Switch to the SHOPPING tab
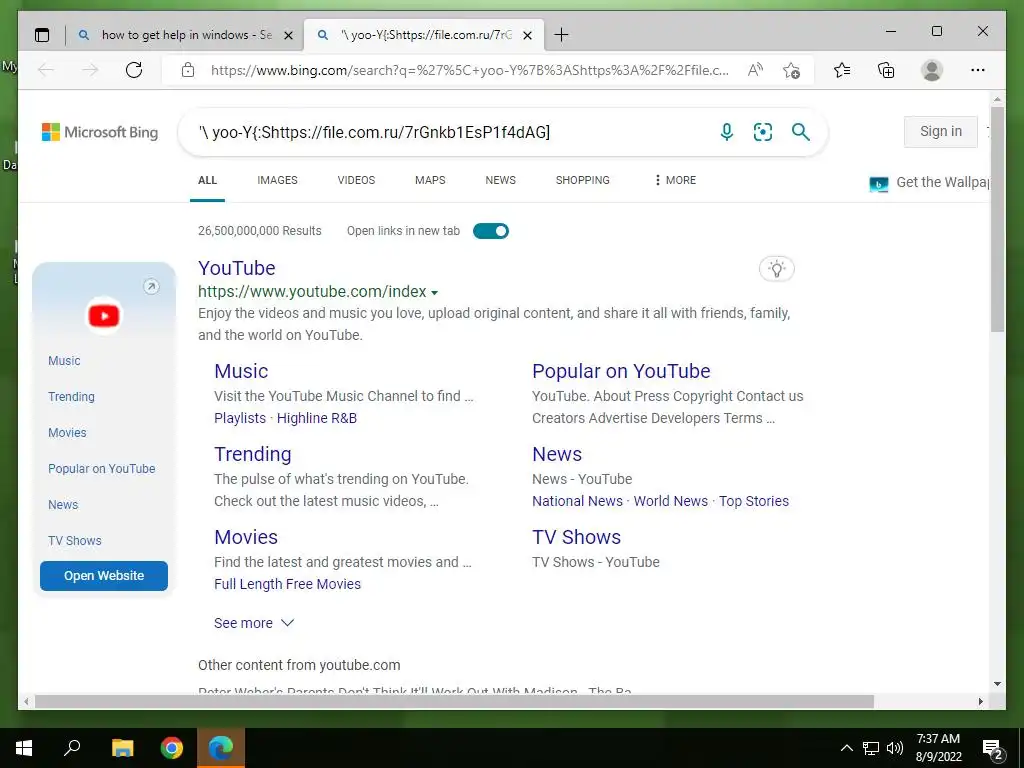 (x=583, y=180)
